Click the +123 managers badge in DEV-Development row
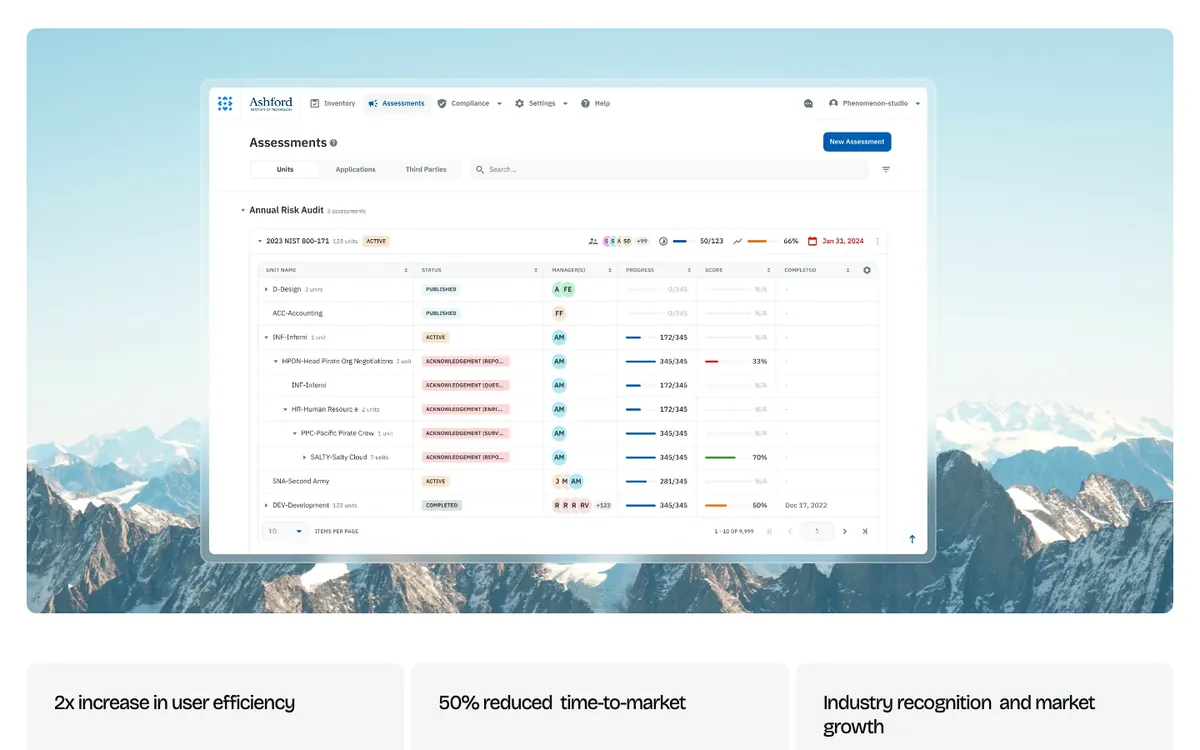 [x=603, y=505]
